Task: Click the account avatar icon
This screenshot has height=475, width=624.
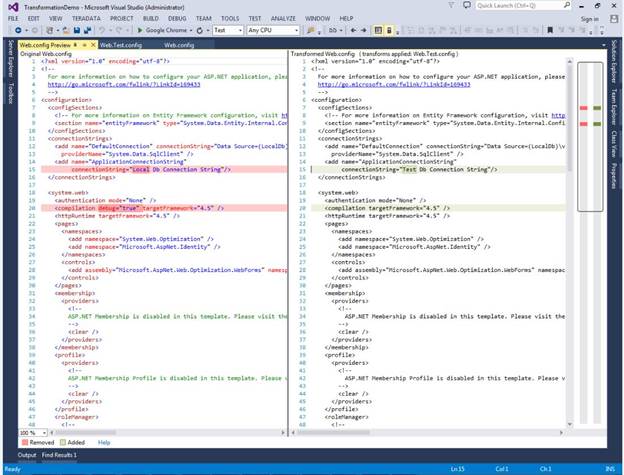Action: point(614,19)
